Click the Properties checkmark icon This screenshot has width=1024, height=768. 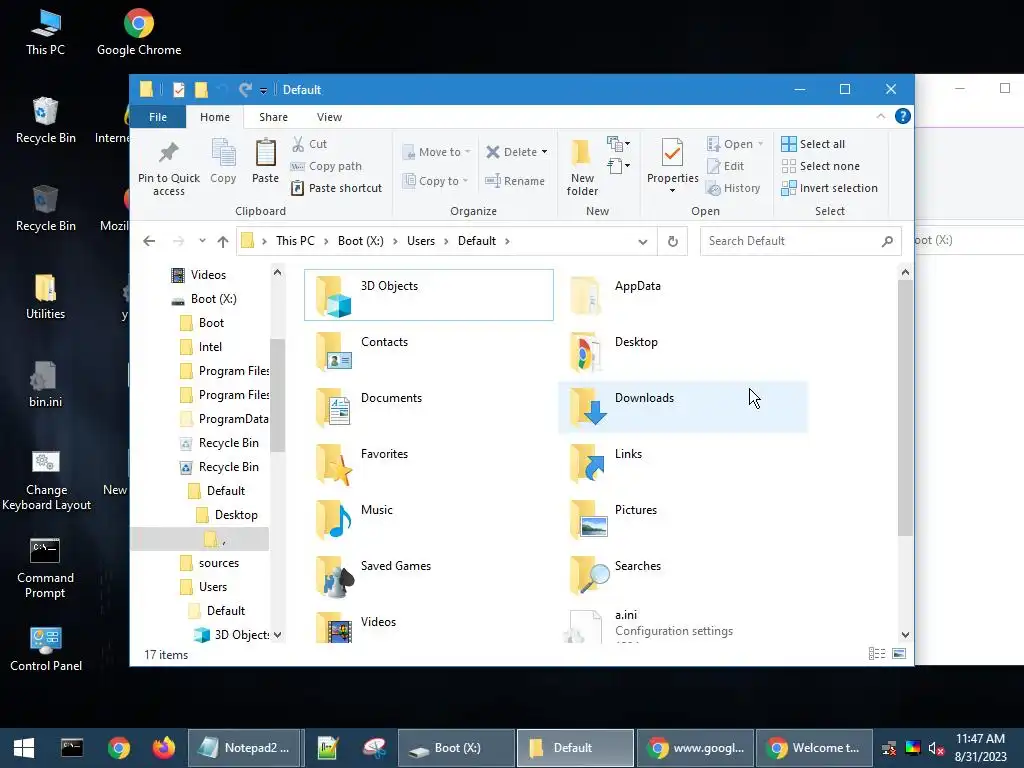pyautogui.click(x=672, y=153)
